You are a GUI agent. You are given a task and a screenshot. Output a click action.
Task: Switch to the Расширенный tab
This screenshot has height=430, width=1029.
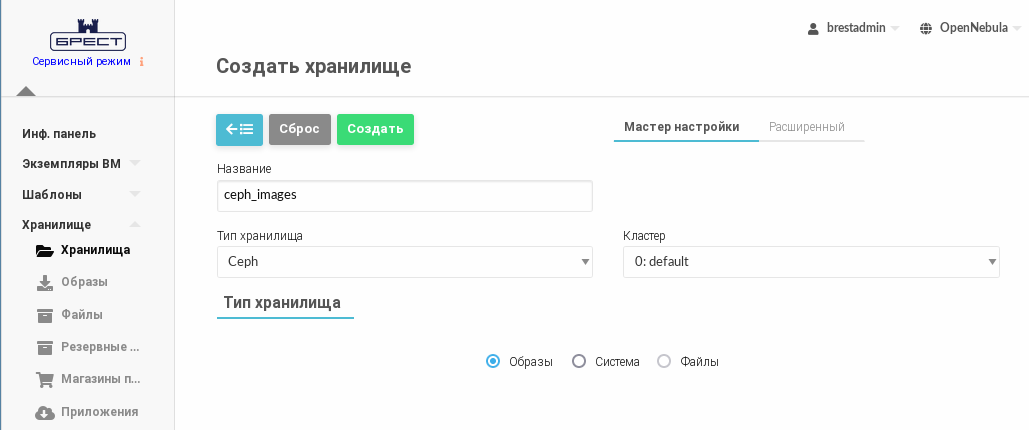point(806,127)
